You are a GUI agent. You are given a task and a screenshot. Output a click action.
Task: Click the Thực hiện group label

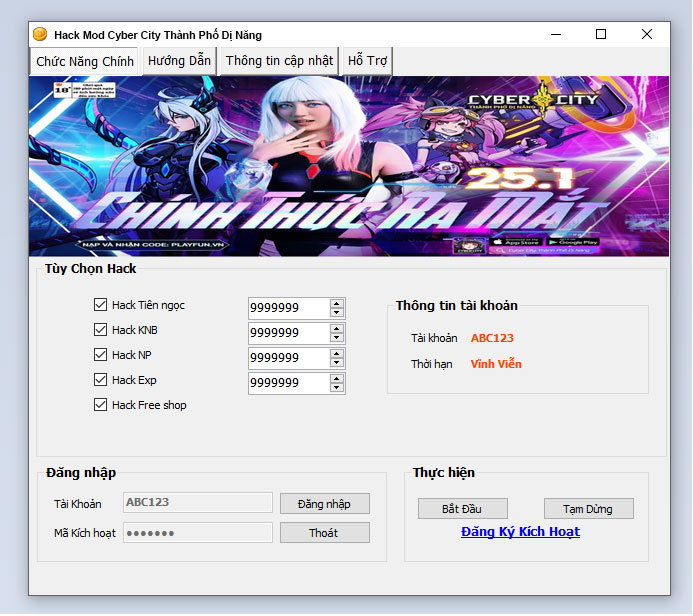click(x=444, y=473)
